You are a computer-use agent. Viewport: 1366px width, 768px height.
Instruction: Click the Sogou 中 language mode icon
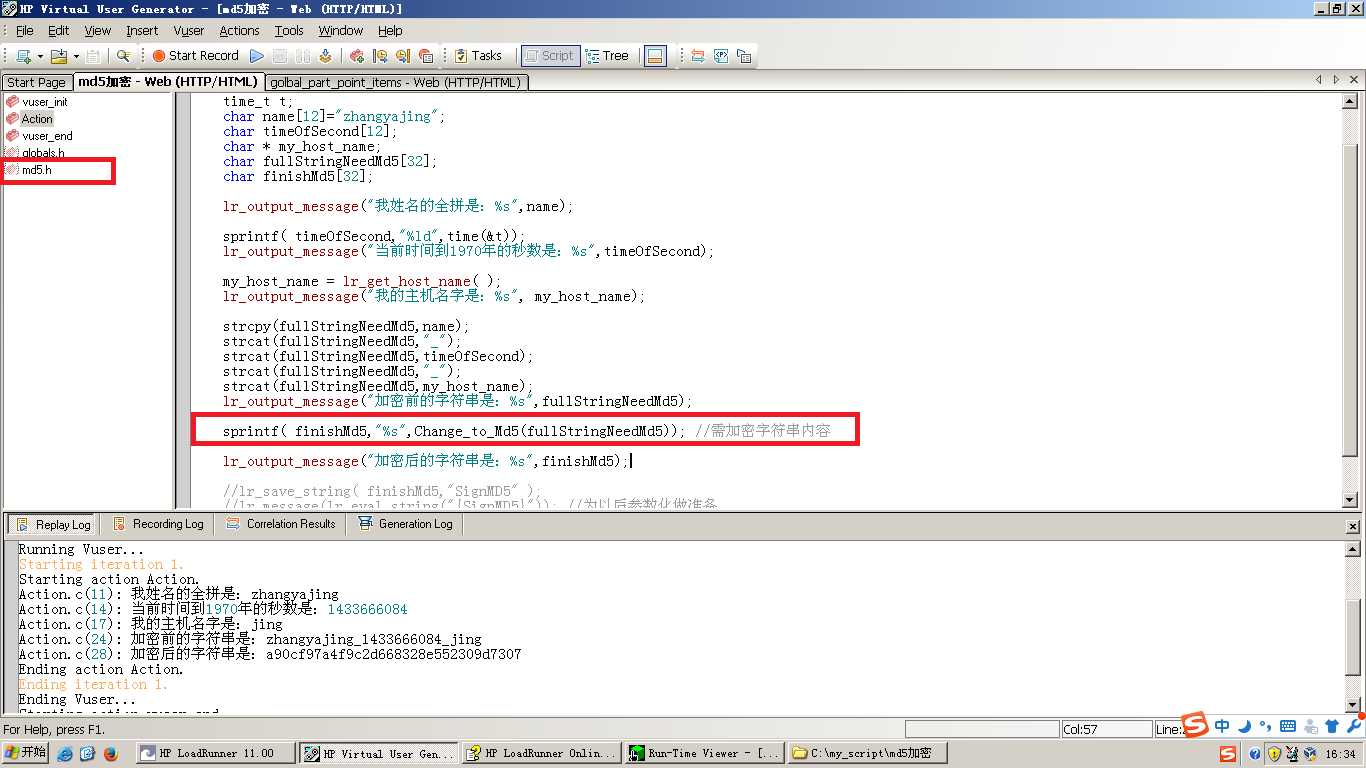pyautogui.click(x=1222, y=726)
